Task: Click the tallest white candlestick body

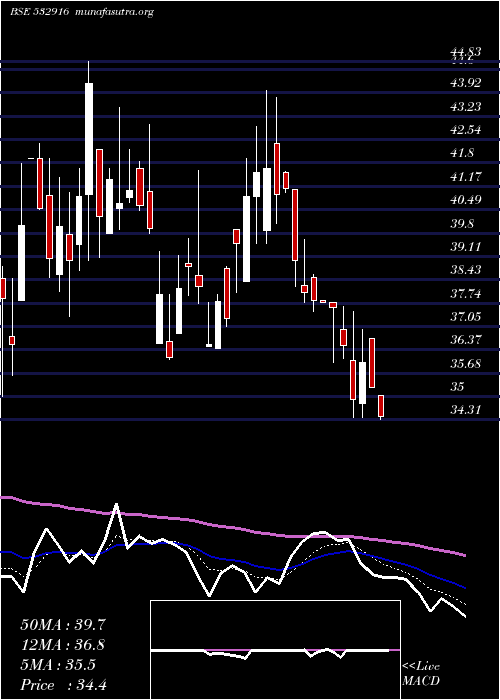Action: tap(89, 139)
